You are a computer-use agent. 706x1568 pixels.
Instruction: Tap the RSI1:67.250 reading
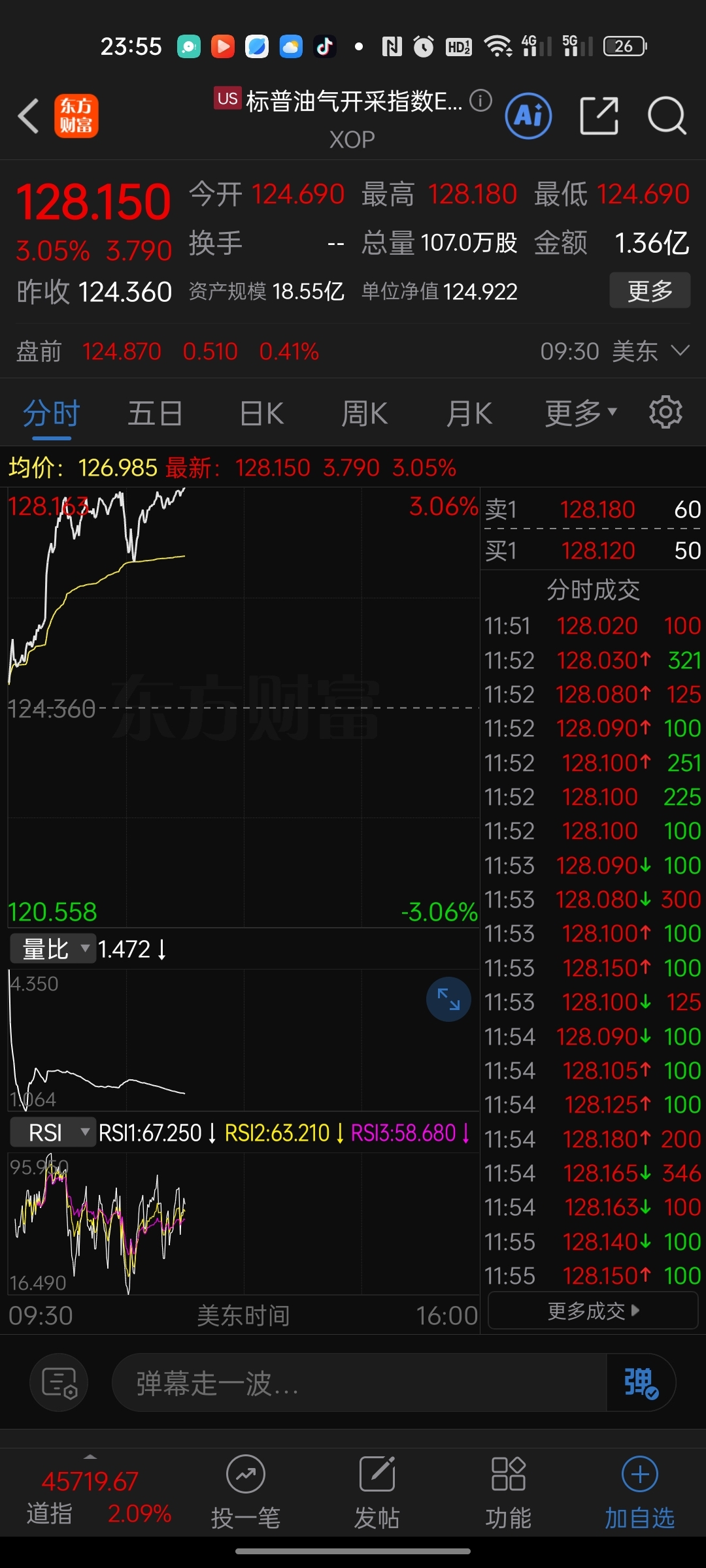point(157,1132)
